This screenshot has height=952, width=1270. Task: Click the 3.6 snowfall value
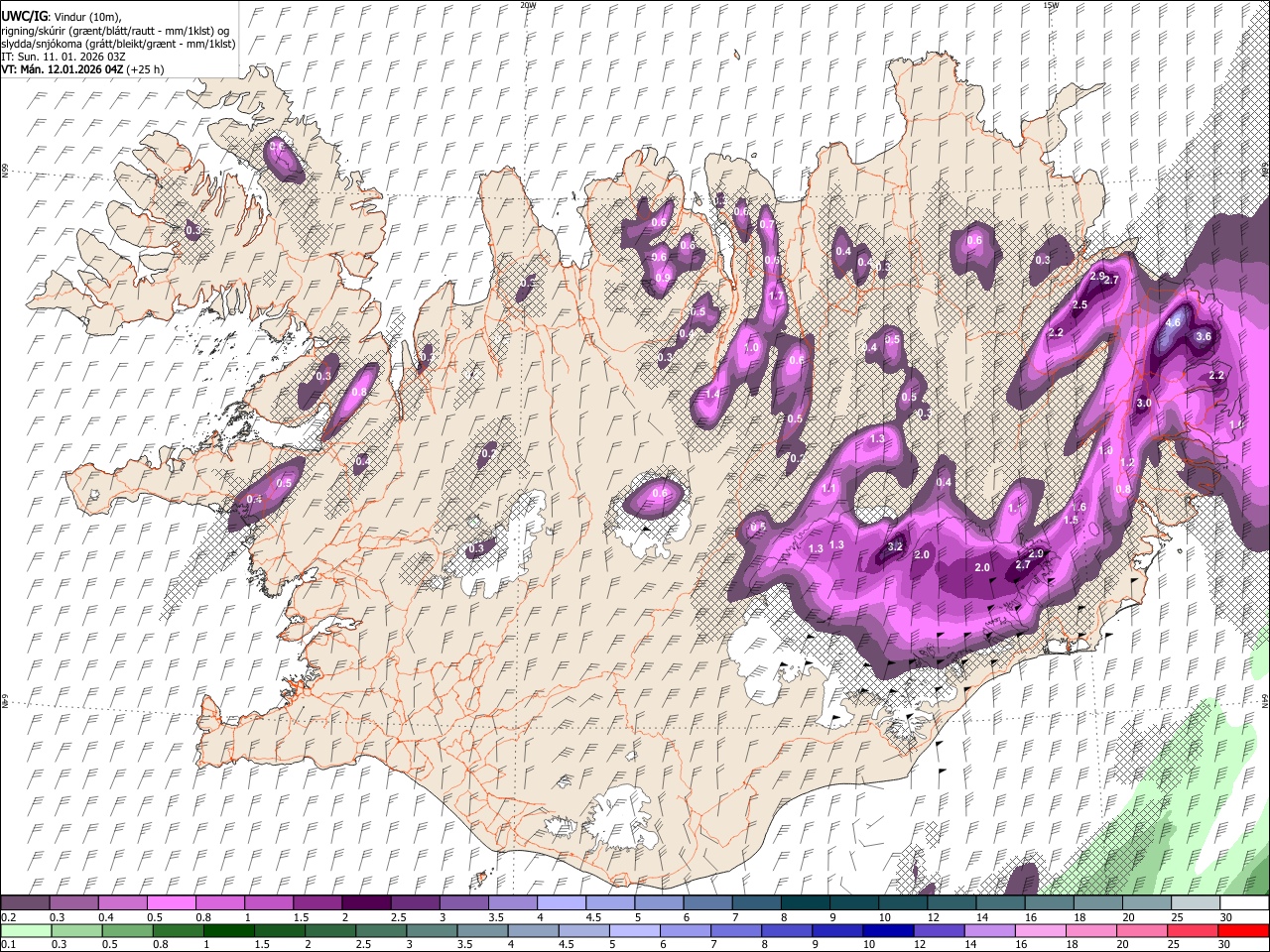pos(1205,336)
